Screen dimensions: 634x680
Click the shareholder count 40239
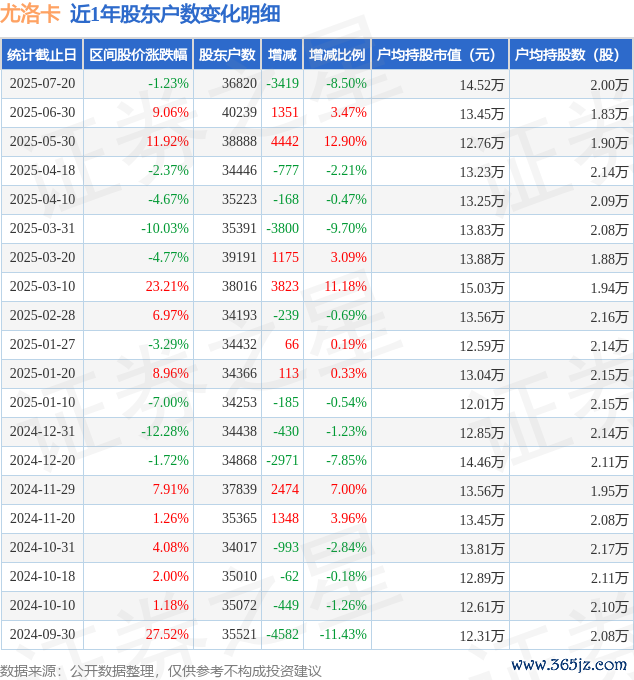[239, 112]
